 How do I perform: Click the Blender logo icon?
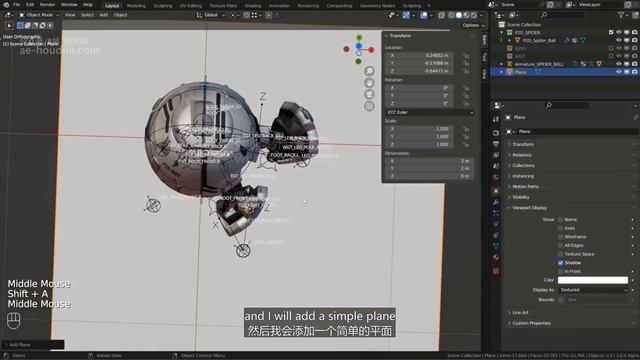(6, 4)
